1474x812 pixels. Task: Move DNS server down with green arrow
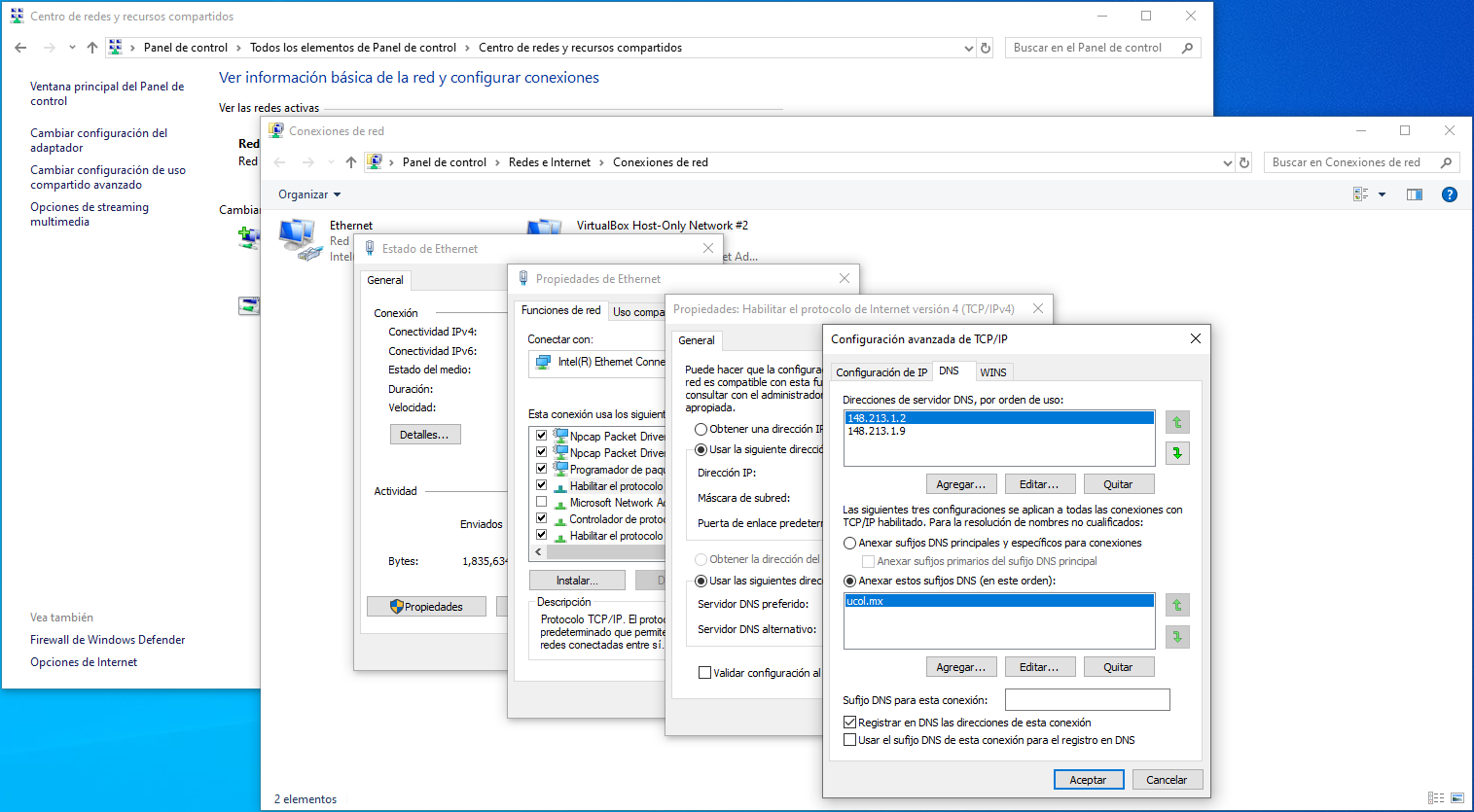[x=1177, y=453]
